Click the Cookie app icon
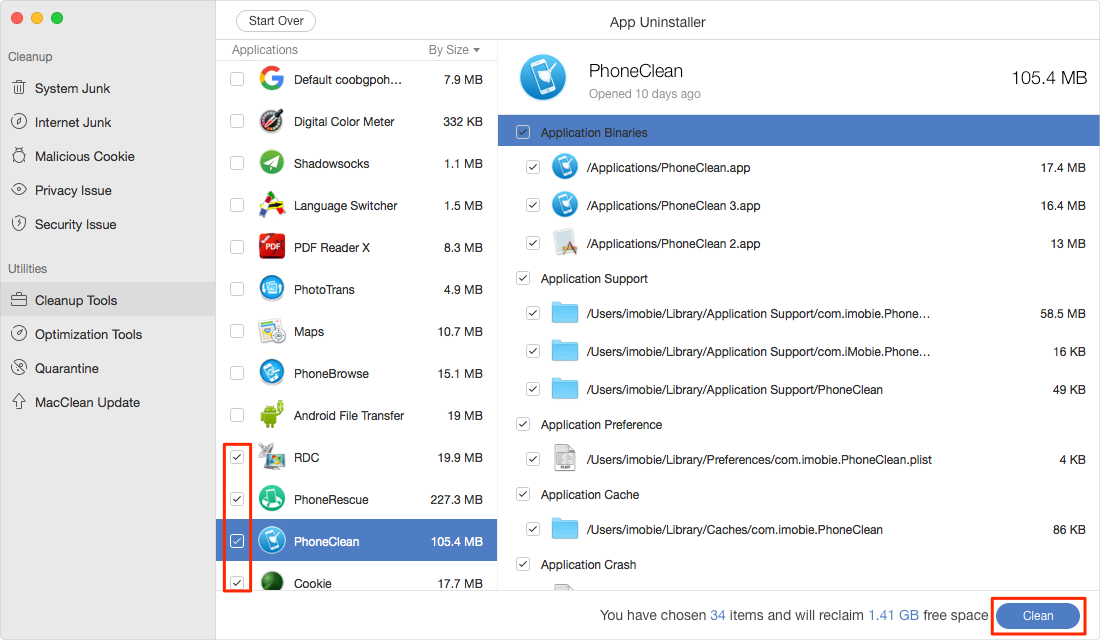 point(271,581)
